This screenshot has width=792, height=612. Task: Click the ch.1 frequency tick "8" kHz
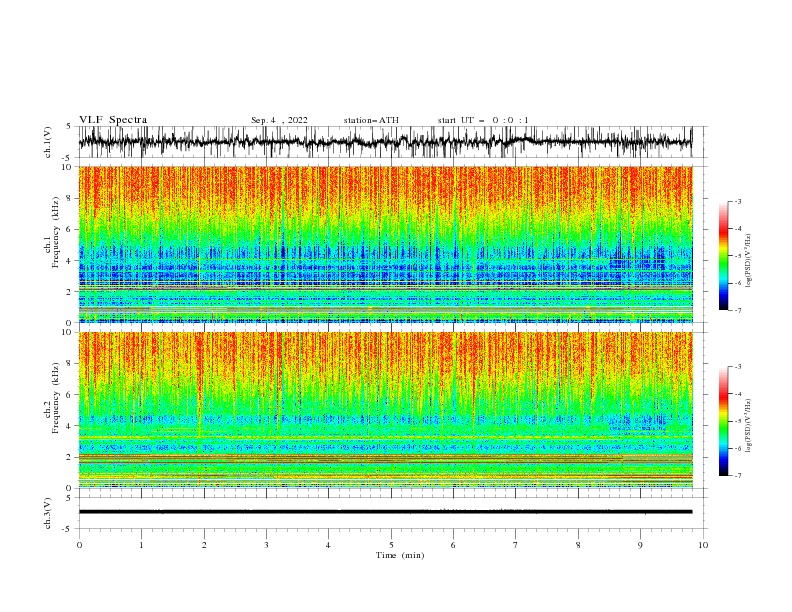[x=70, y=198]
